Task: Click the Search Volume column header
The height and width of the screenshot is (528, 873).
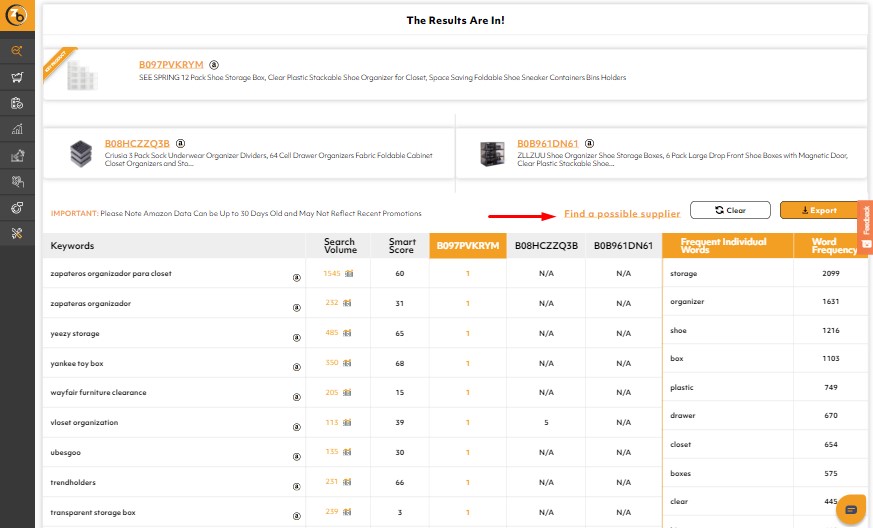Action: pyautogui.click(x=339, y=246)
